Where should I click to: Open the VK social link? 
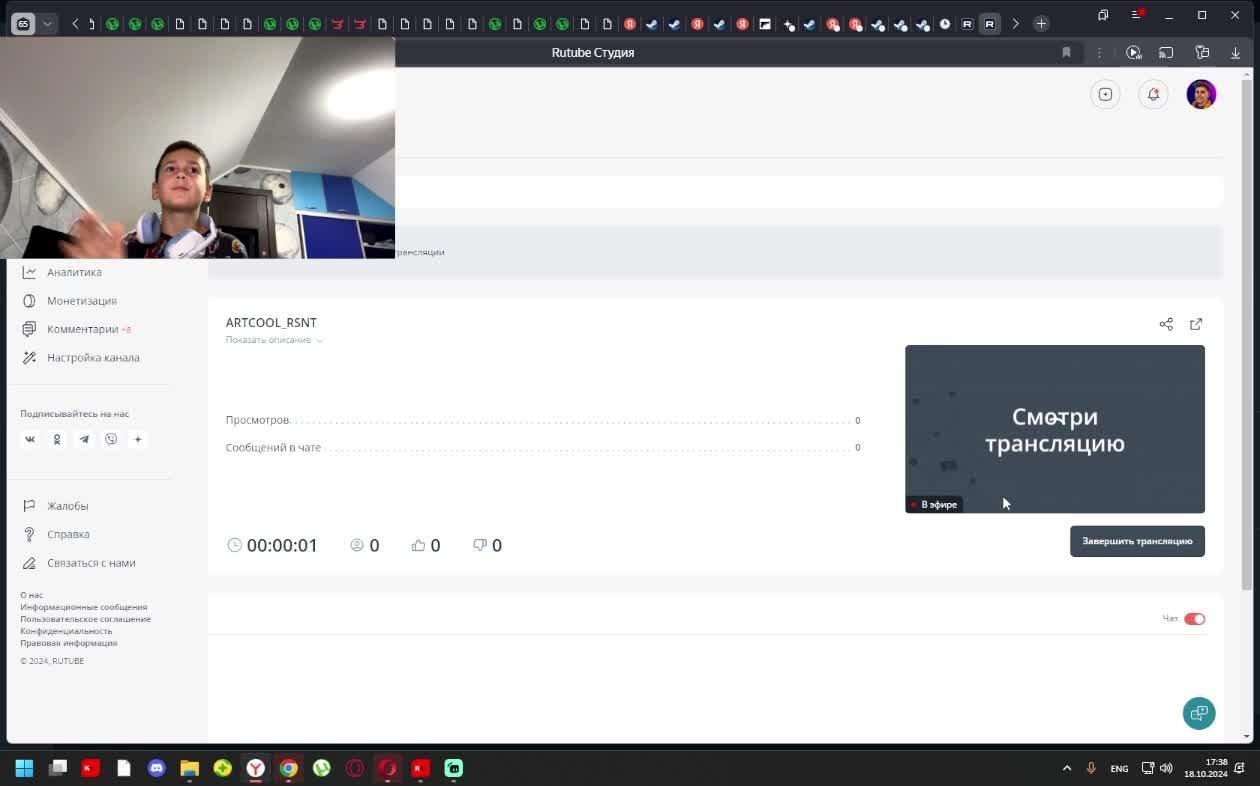tap(30, 439)
